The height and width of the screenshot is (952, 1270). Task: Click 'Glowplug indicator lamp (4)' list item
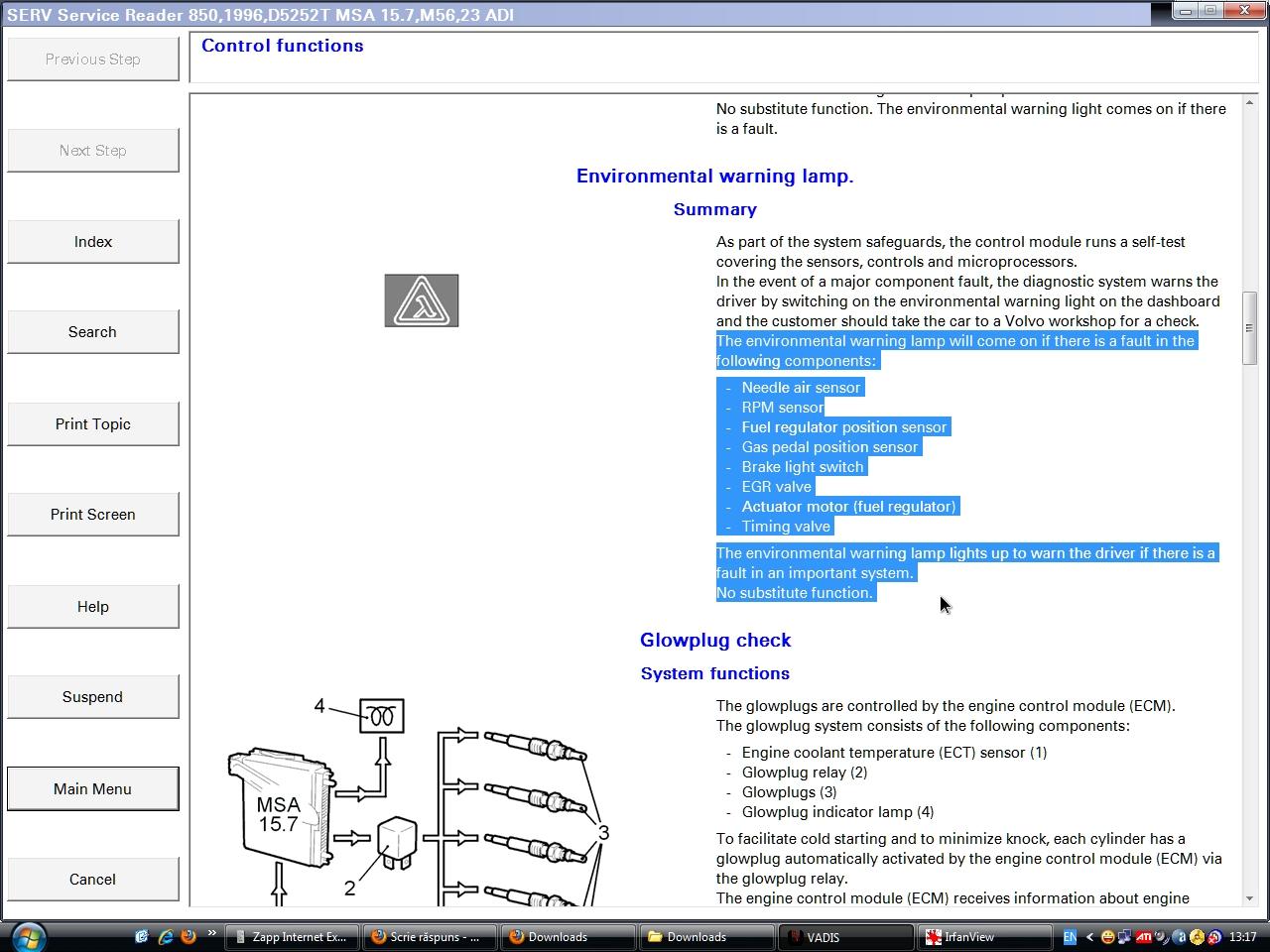click(837, 812)
